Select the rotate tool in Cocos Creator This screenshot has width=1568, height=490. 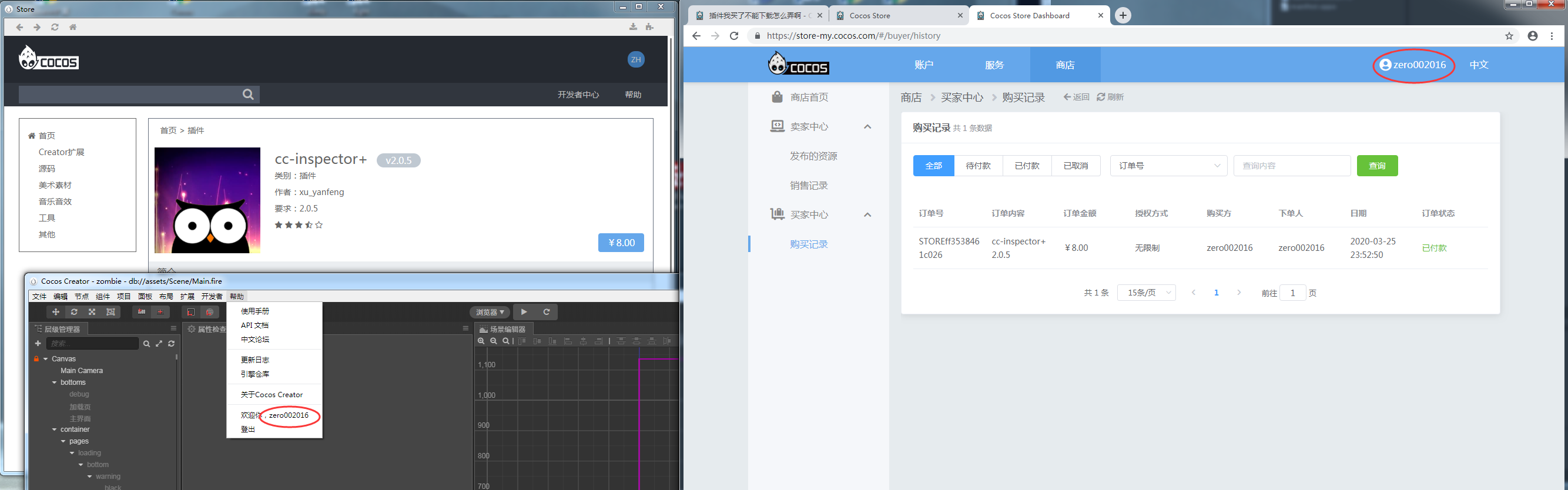[73, 311]
